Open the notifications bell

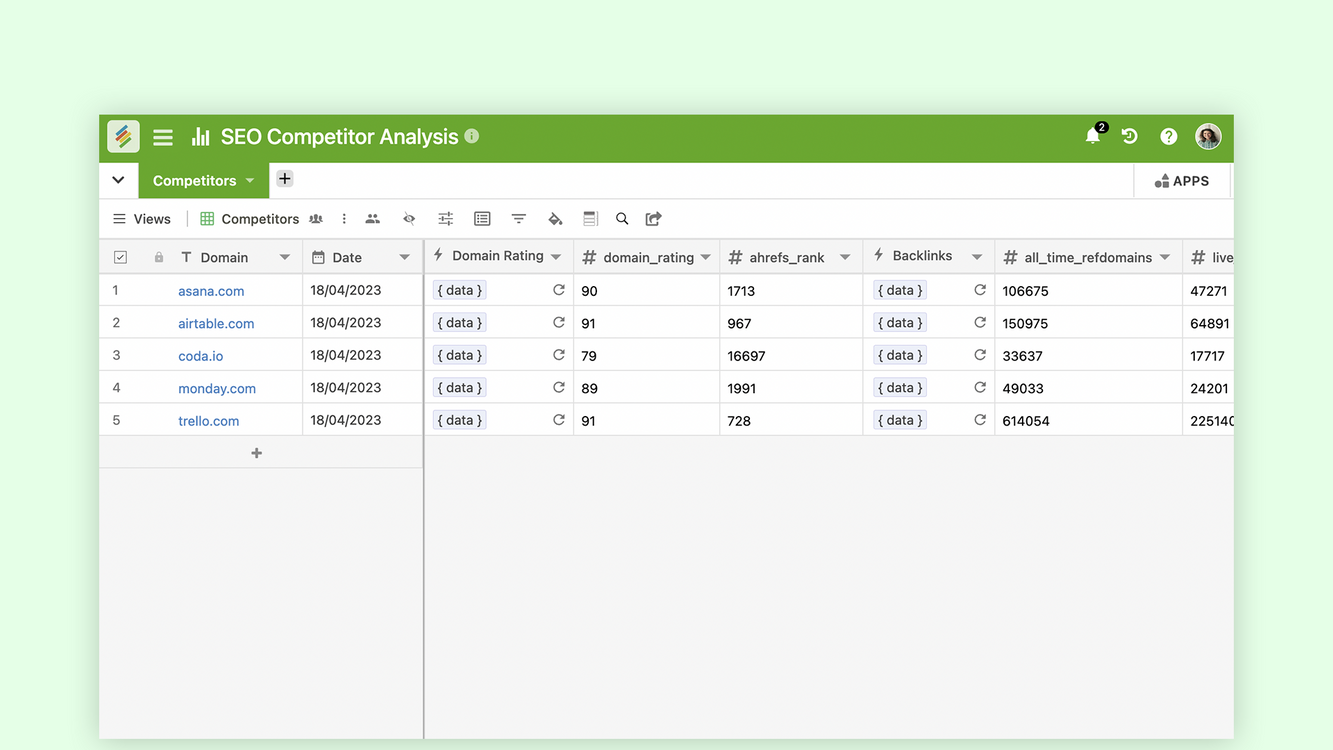1092,136
